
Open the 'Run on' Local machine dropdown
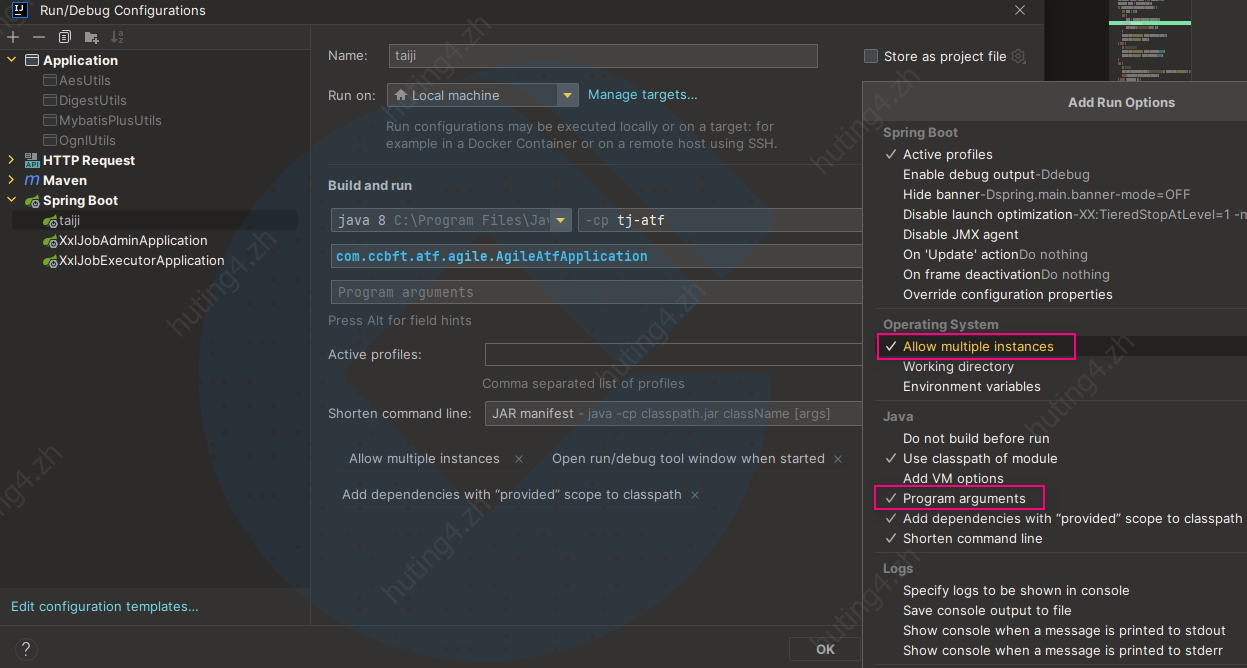pyautogui.click(x=568, y=96)
